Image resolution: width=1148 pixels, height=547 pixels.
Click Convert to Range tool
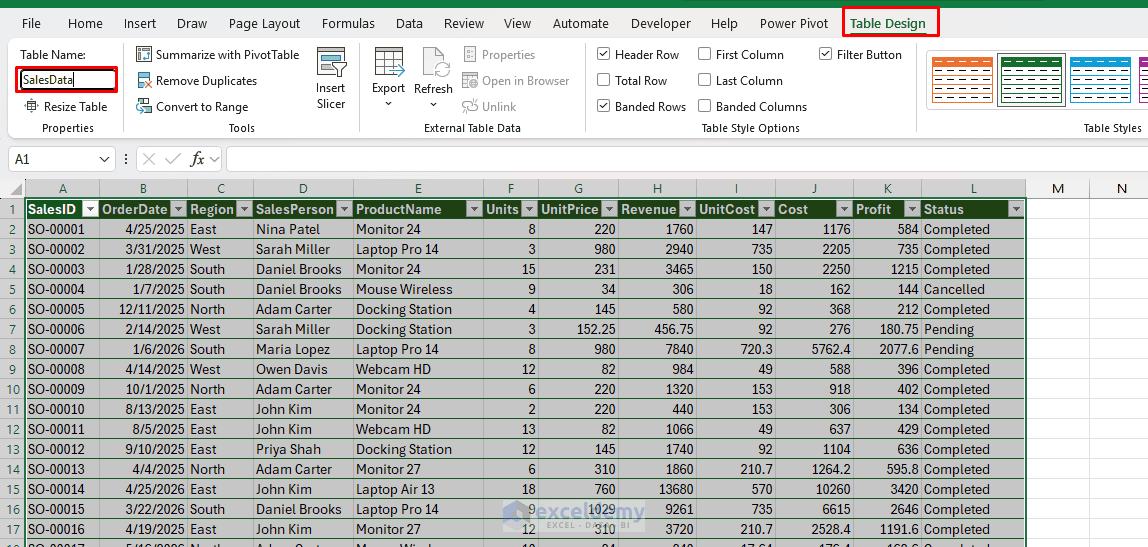[193, 107]
